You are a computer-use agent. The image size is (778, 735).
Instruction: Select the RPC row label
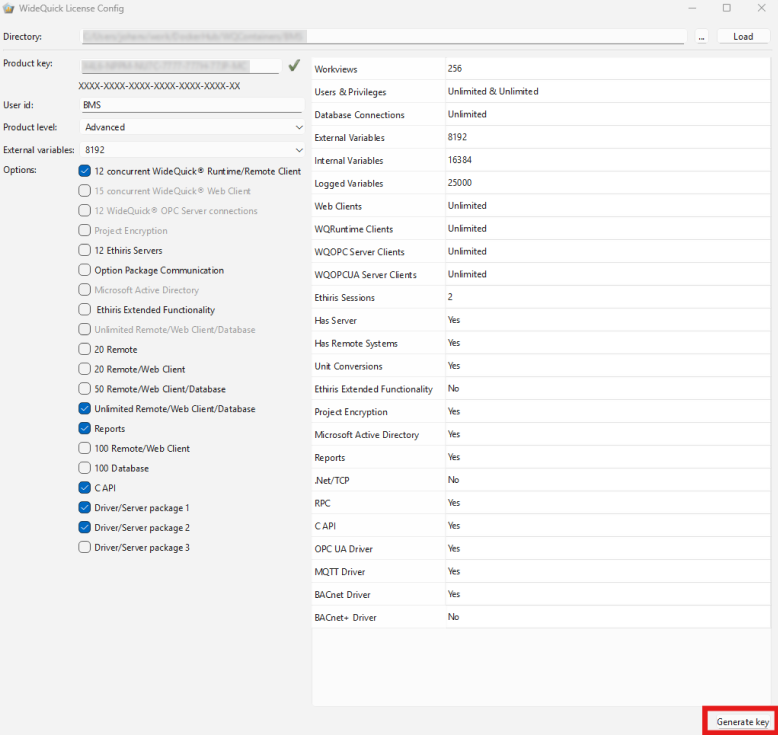click(322, 503)
